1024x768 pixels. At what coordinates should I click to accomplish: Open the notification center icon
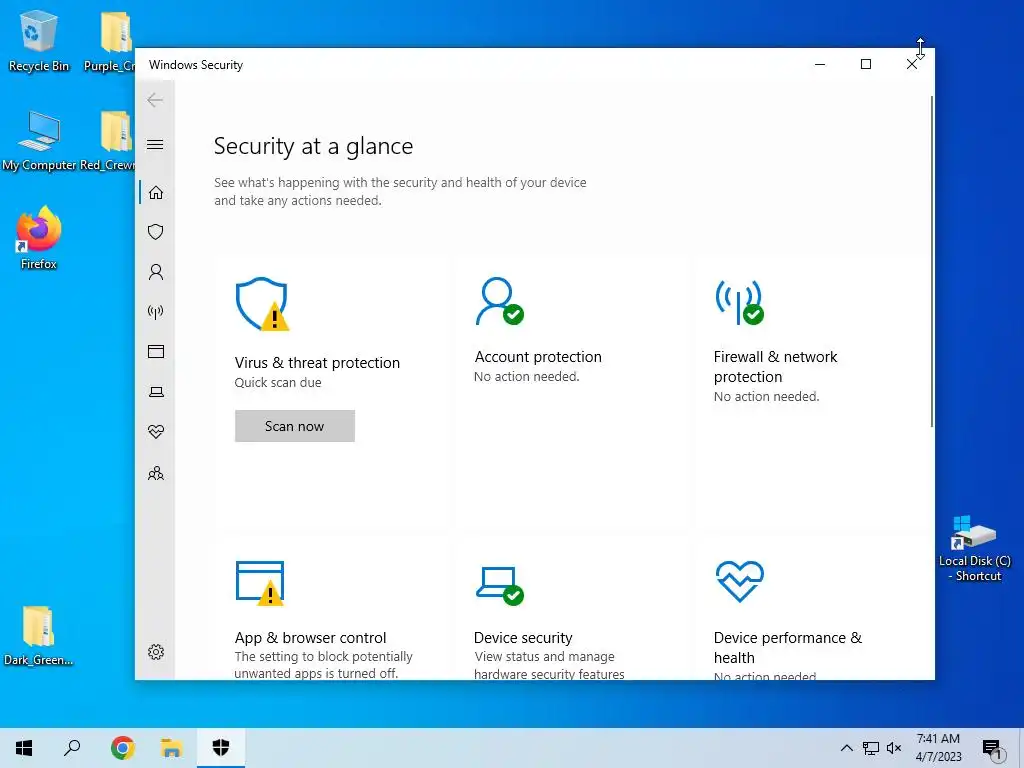[x=992, y=748]
